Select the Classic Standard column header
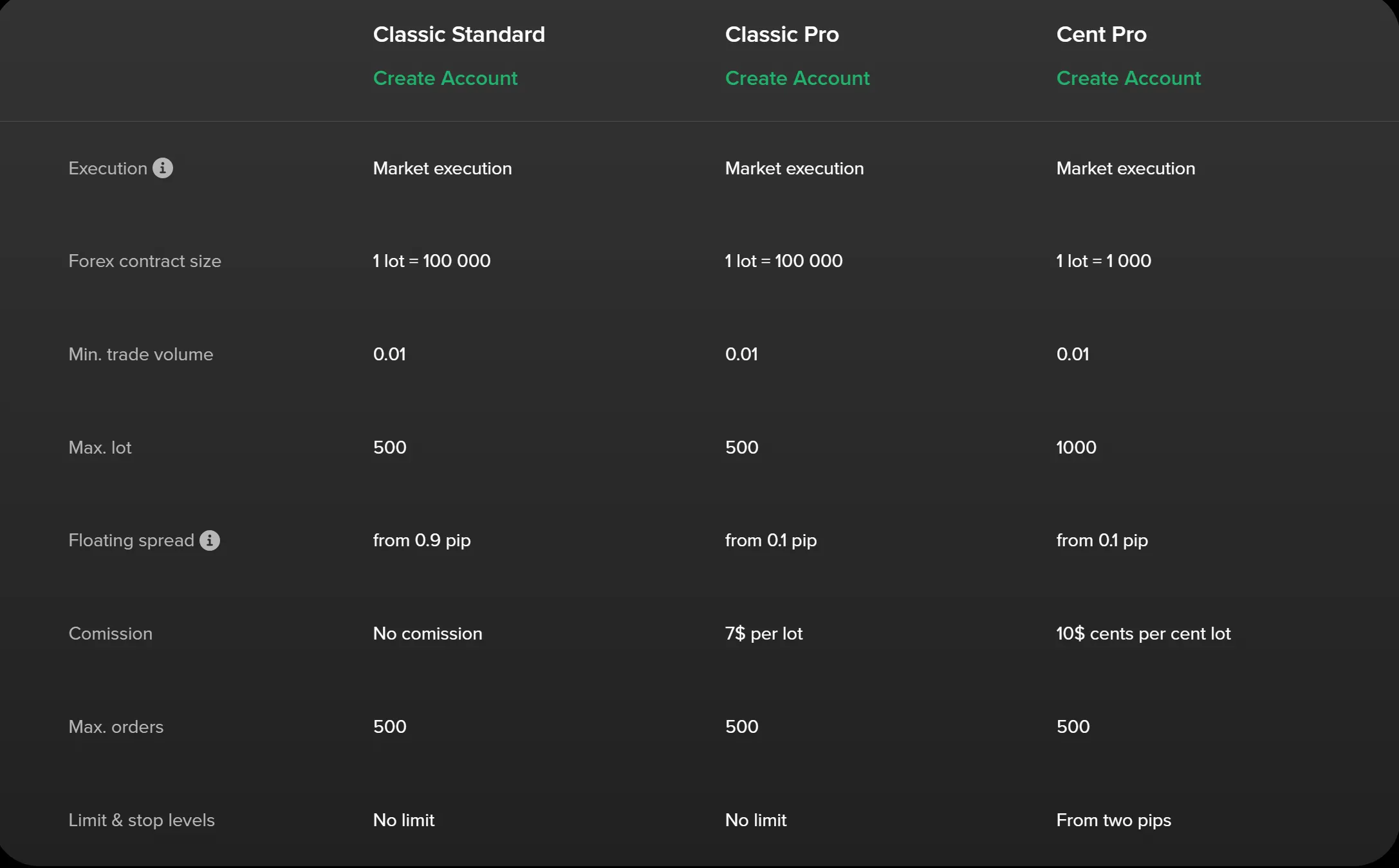This screenshot has height=868, width=1399. click(x=459, y=34)
